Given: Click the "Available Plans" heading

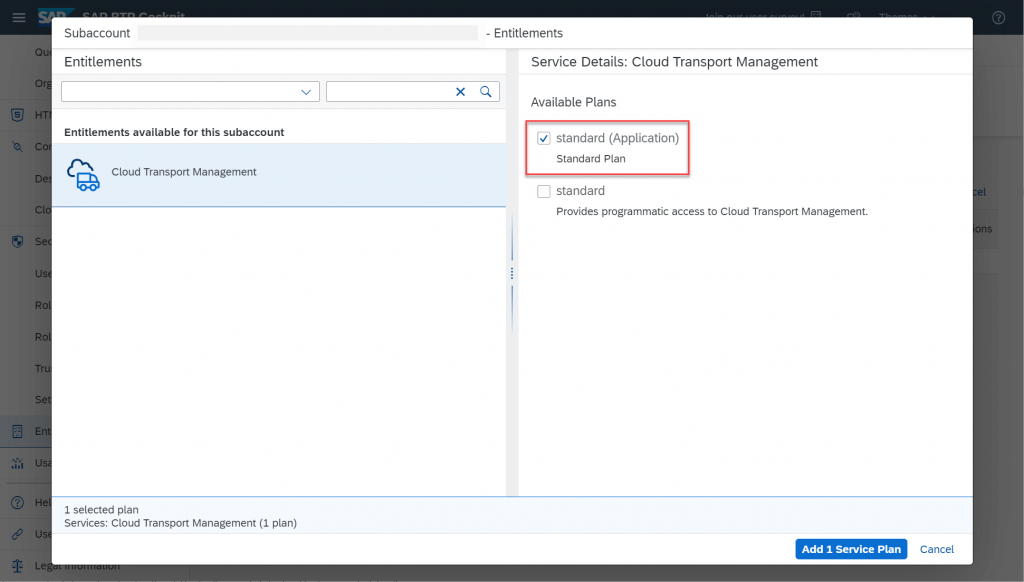Looking at the screenshot, I should 573,102.
